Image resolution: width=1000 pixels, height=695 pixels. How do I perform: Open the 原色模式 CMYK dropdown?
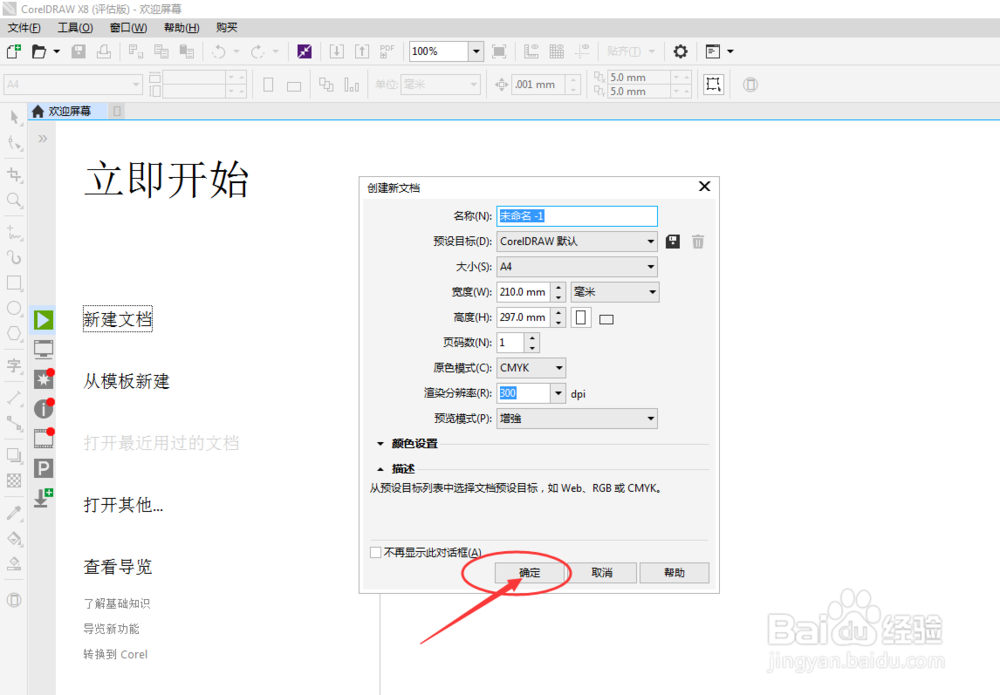(x=531, y=368)
